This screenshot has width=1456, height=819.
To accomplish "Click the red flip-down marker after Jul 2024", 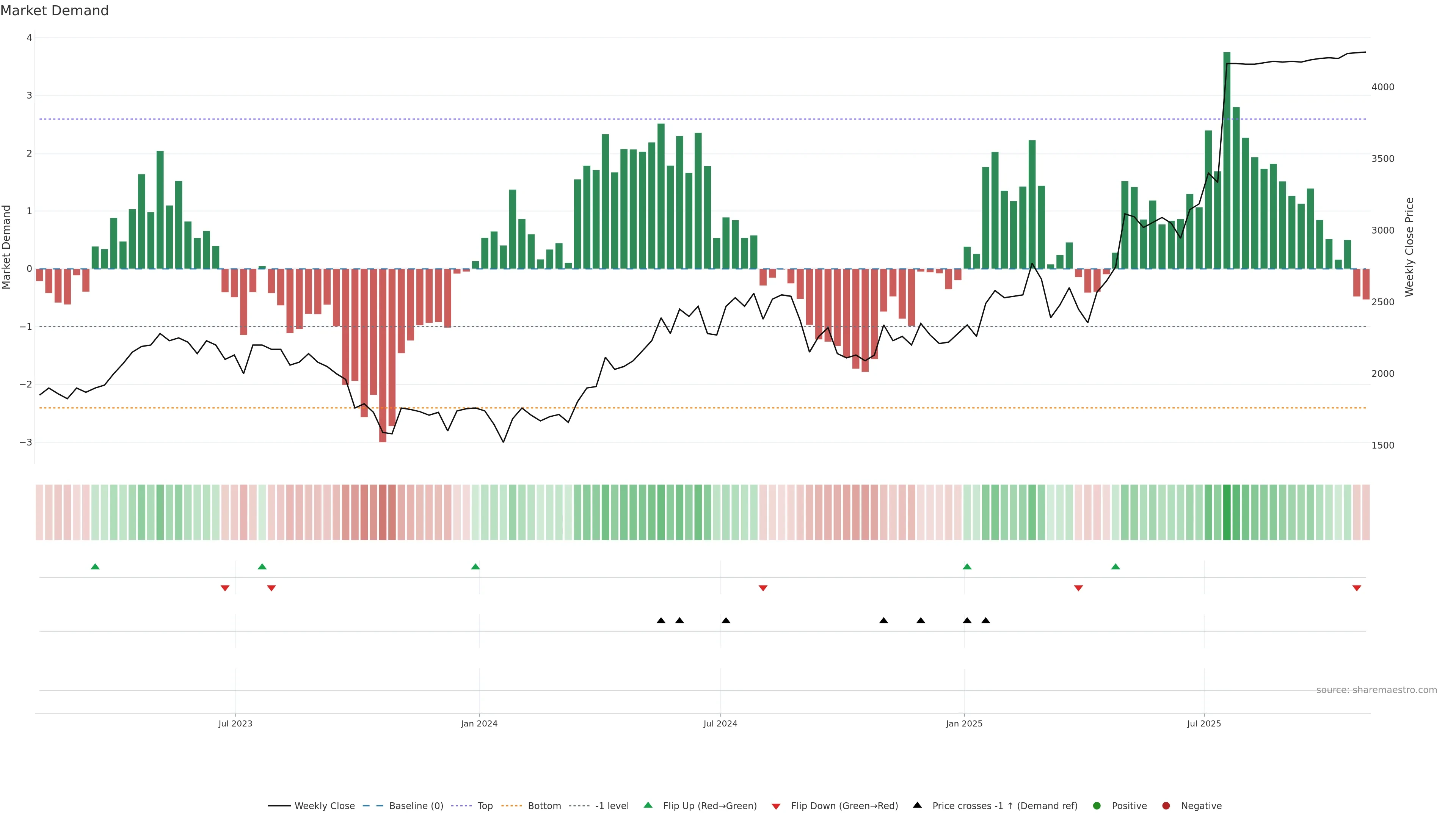I will click(763, 588).
